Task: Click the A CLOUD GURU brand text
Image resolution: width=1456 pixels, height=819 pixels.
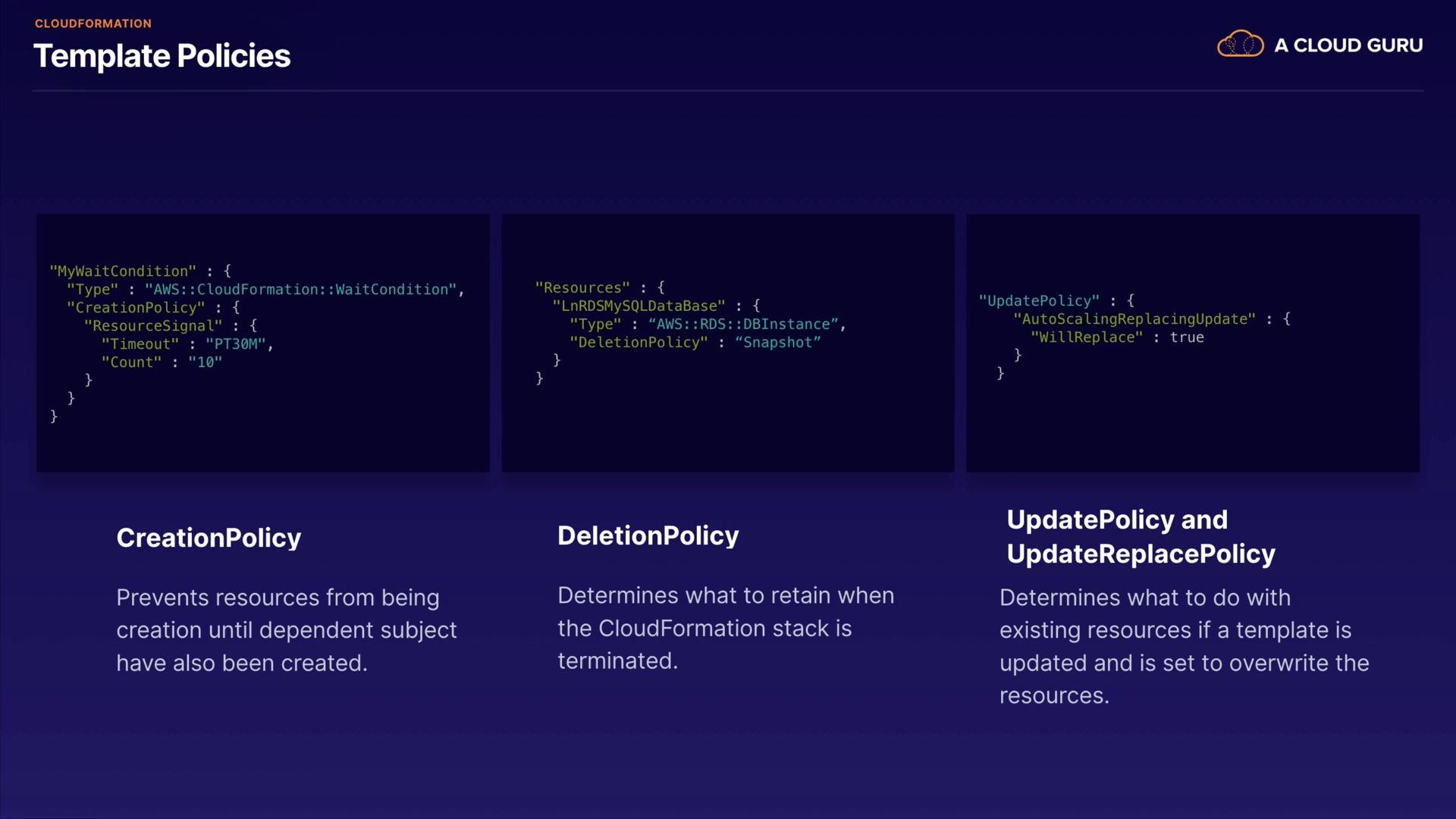Action: (1348, 45)
